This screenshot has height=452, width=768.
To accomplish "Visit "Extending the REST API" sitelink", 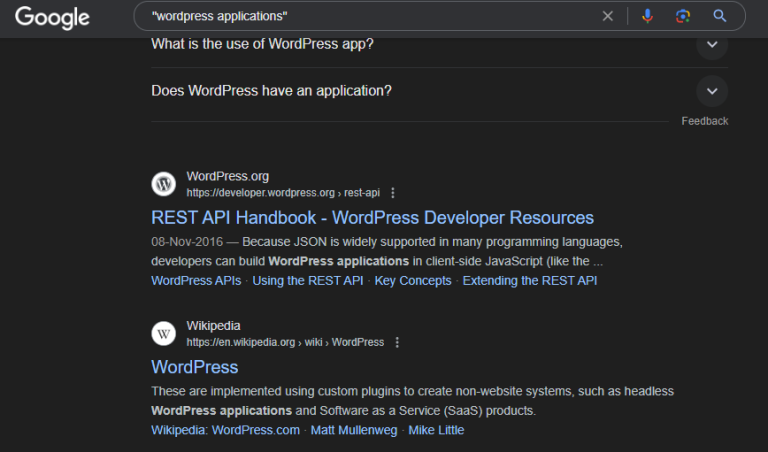I will click(x=529, y=281).
